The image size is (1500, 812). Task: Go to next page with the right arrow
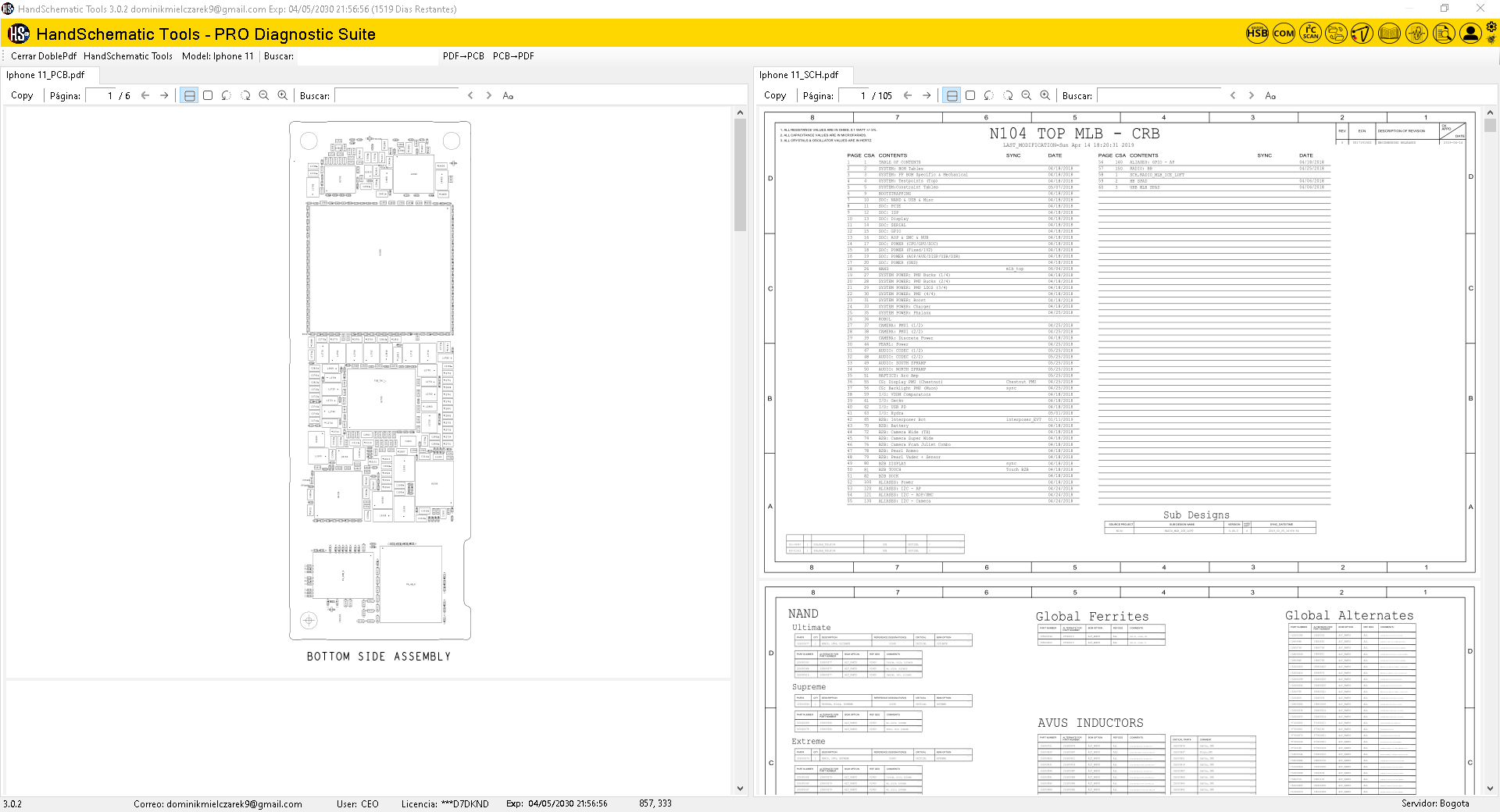pyautogui.click(x=164, y=95)
